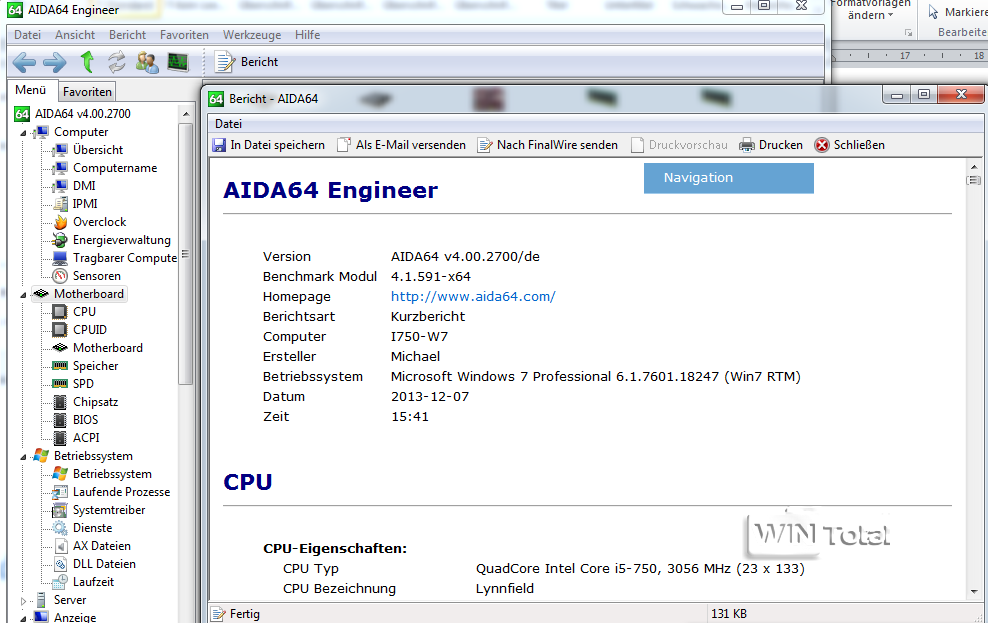988x623 pixels.
Task: Open the Werkzeuge menu
Action: coord(252,35)
